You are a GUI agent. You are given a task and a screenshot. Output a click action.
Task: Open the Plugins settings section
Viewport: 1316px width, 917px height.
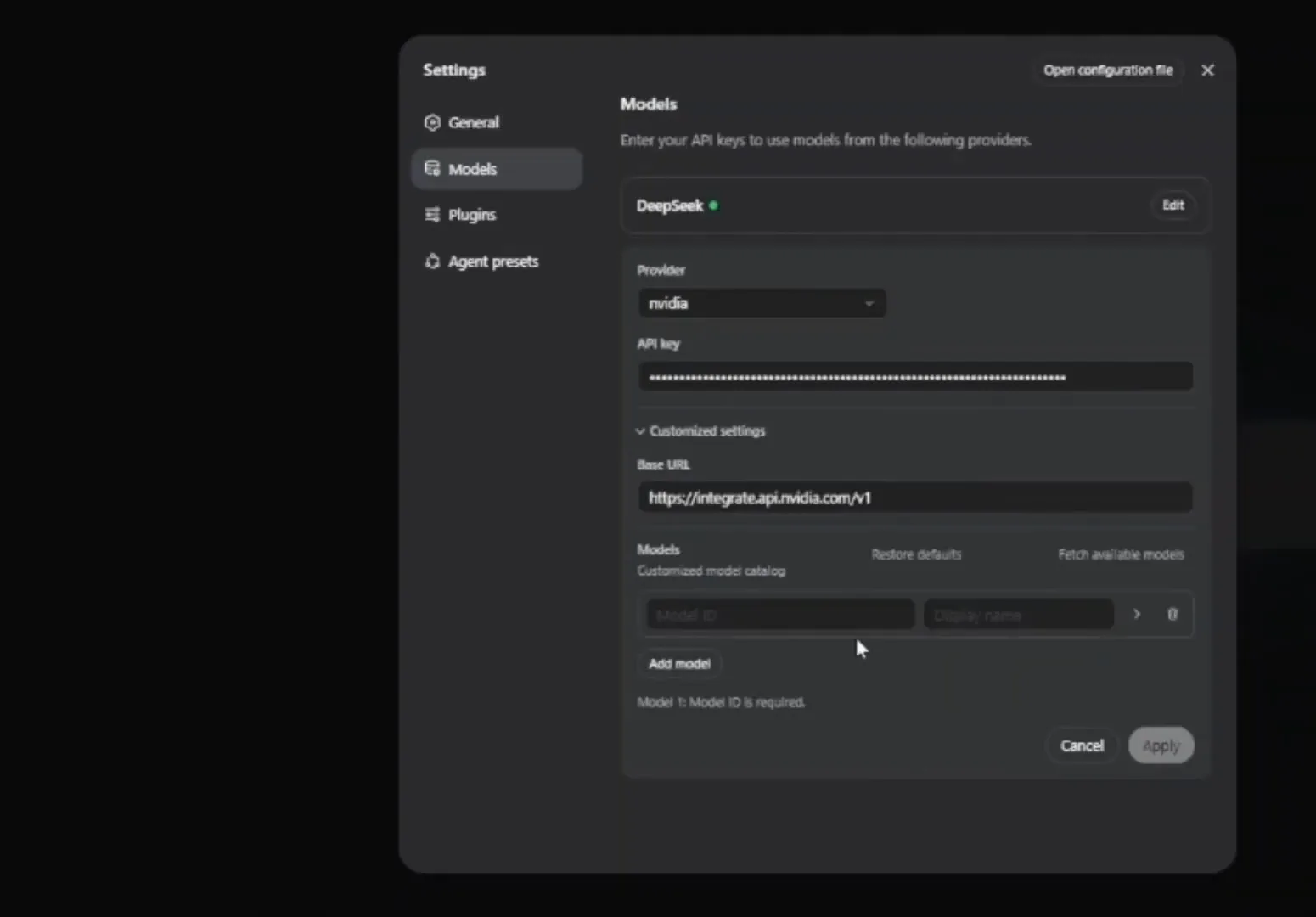(x=497, y=215)
